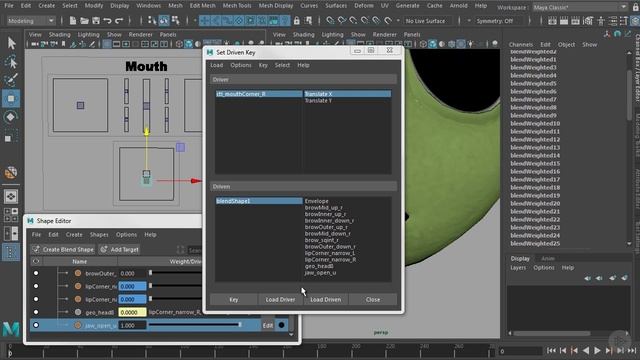The width and height of the screenshot is (640, 360).
Task: Click the lock selection icon
Action: [x=297, y=20]
